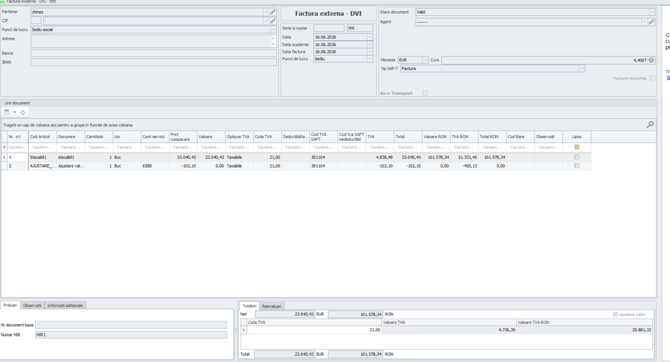
Task: Open the Data factura date dropdown
Action: tap(370, 52)
